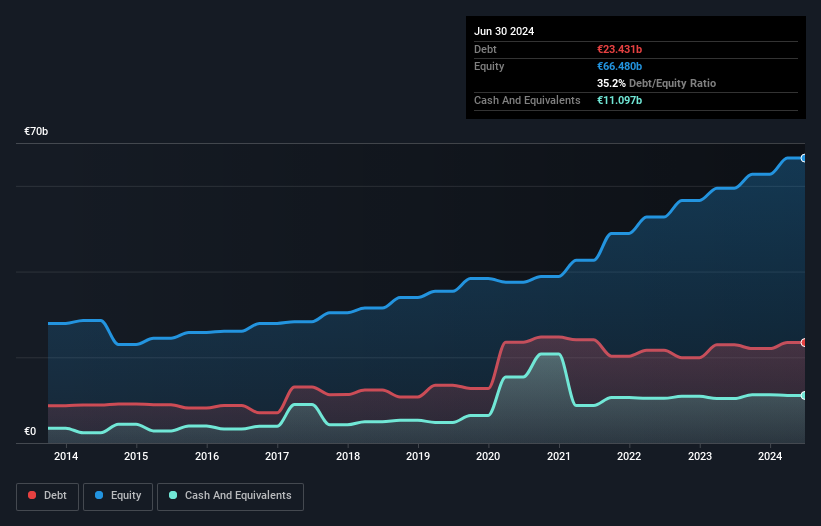Click the Debt label in tooltip
This screenshot has height=526, width=821.
pyautogui.click(x=485, y=49)
